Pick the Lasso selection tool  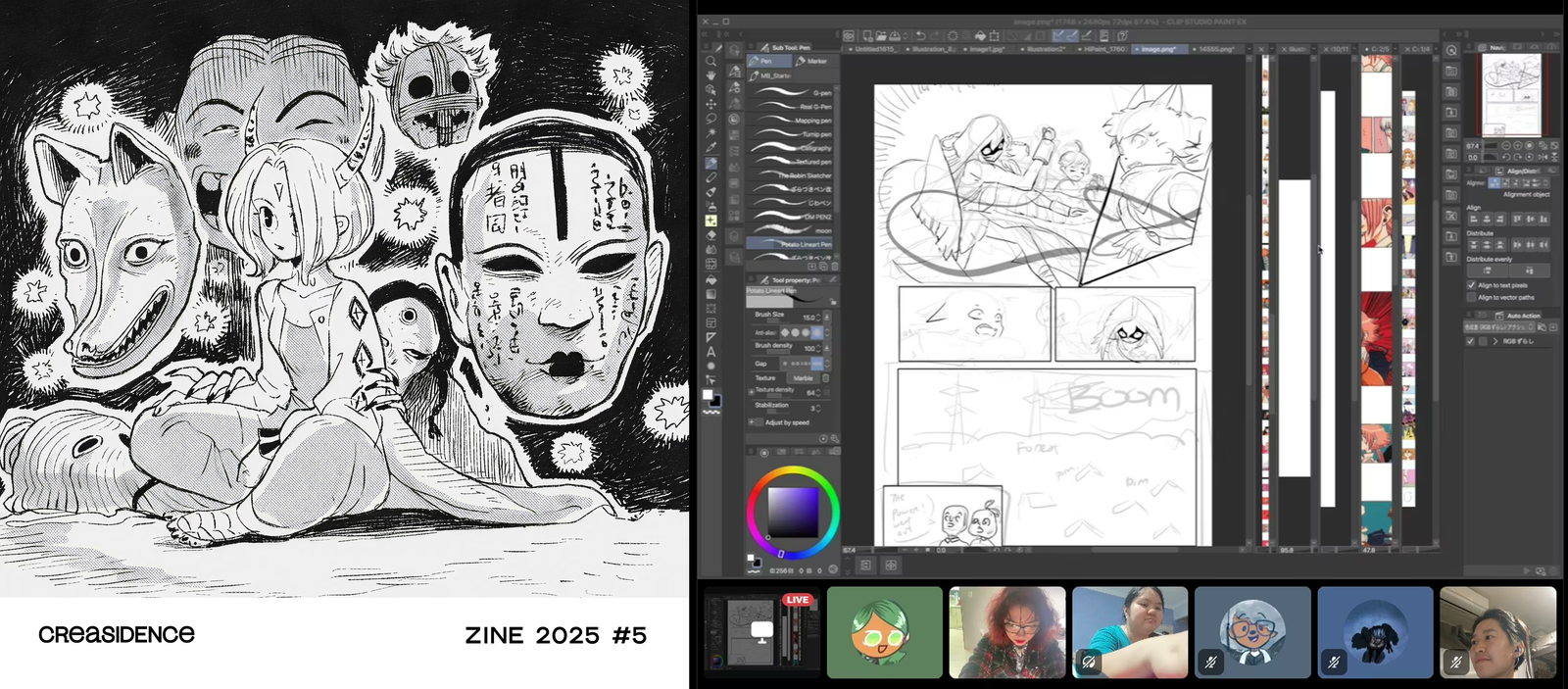tap(711, 119)
